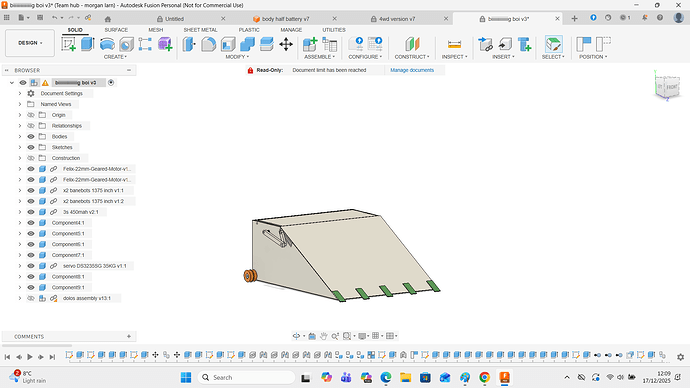Viewport: 690px width, 388px height.
Task: Open the 4wd version v7 document tab
Action: [397, 19]
